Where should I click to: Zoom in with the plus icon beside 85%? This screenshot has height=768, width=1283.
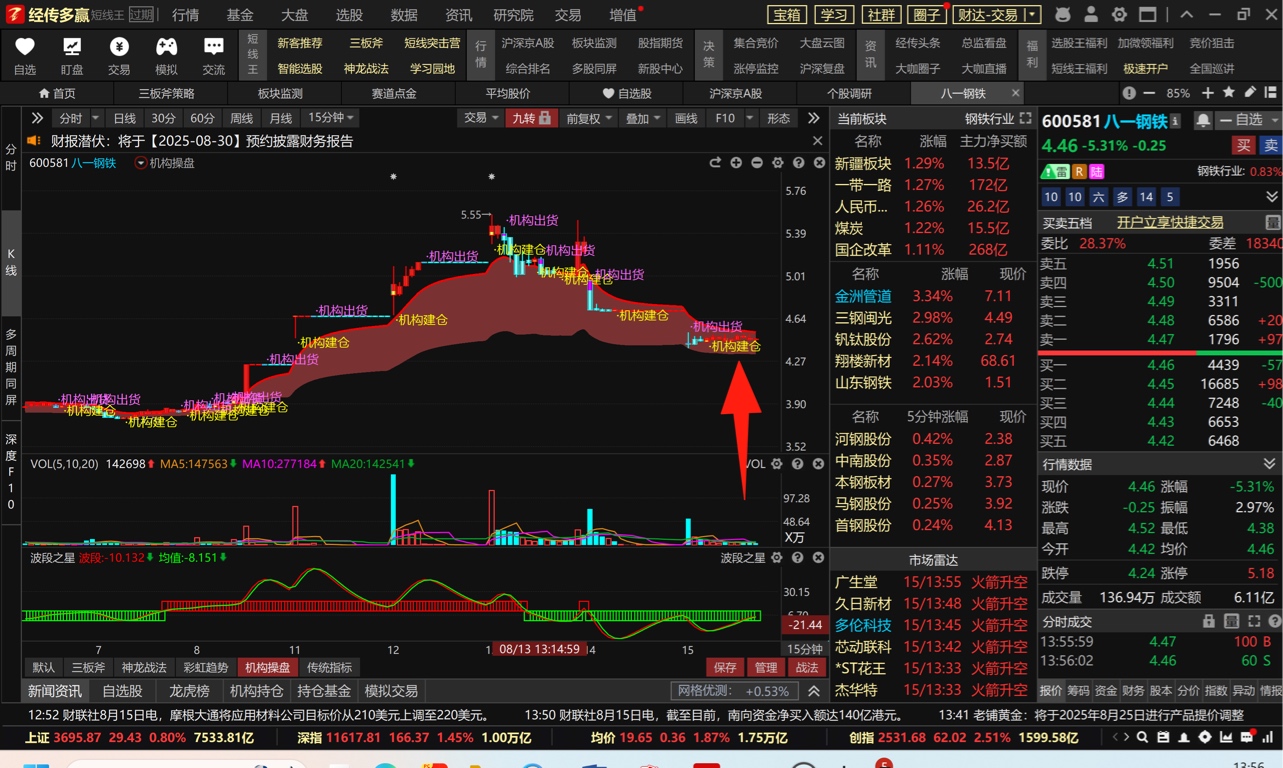coord(1207,93)
